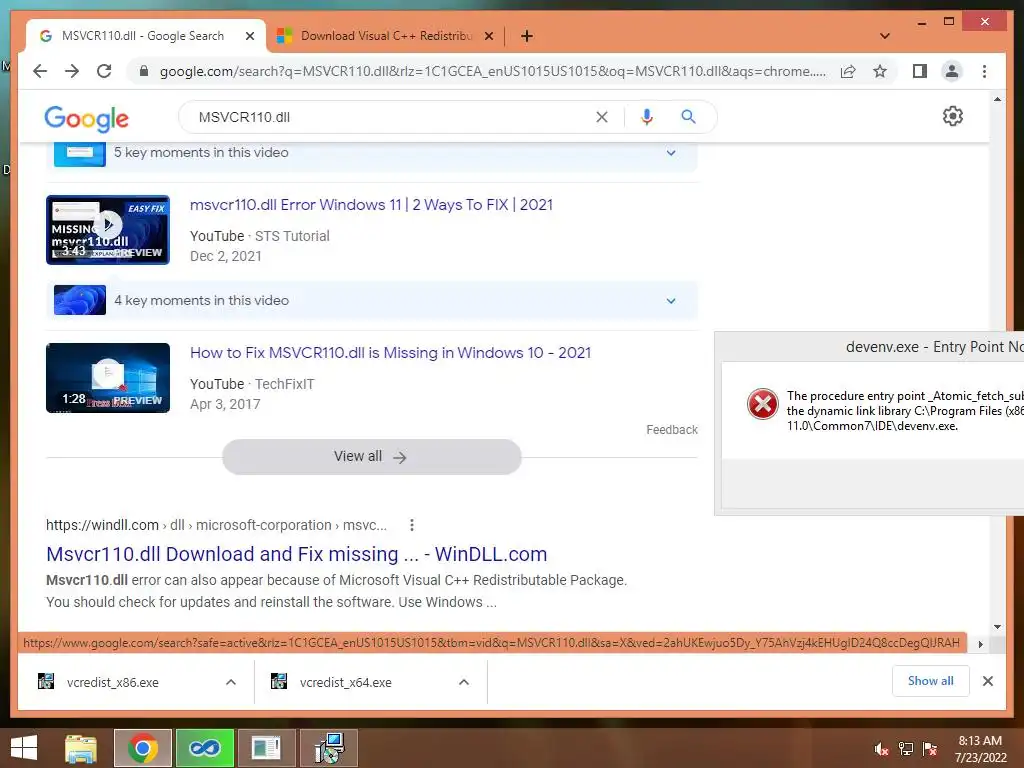Image resolution: width=1024 pixels, height=768 pixels.
Task: Open Action Center flag icon
Action: click(930, 750)
